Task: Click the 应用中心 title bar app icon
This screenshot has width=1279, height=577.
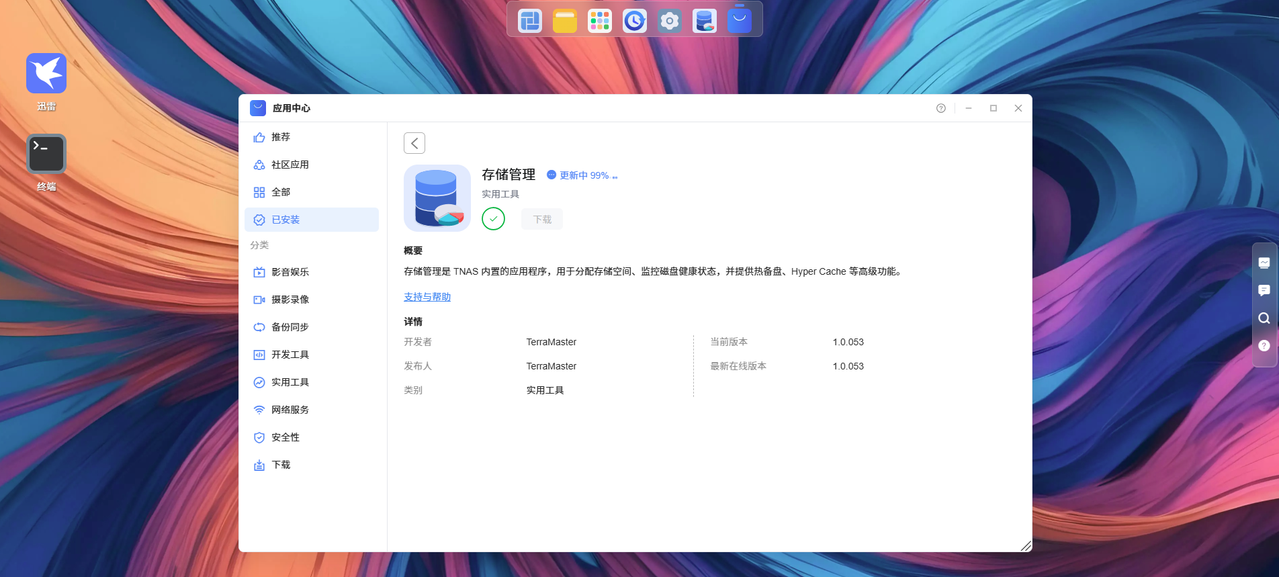Action: (258, 108)
